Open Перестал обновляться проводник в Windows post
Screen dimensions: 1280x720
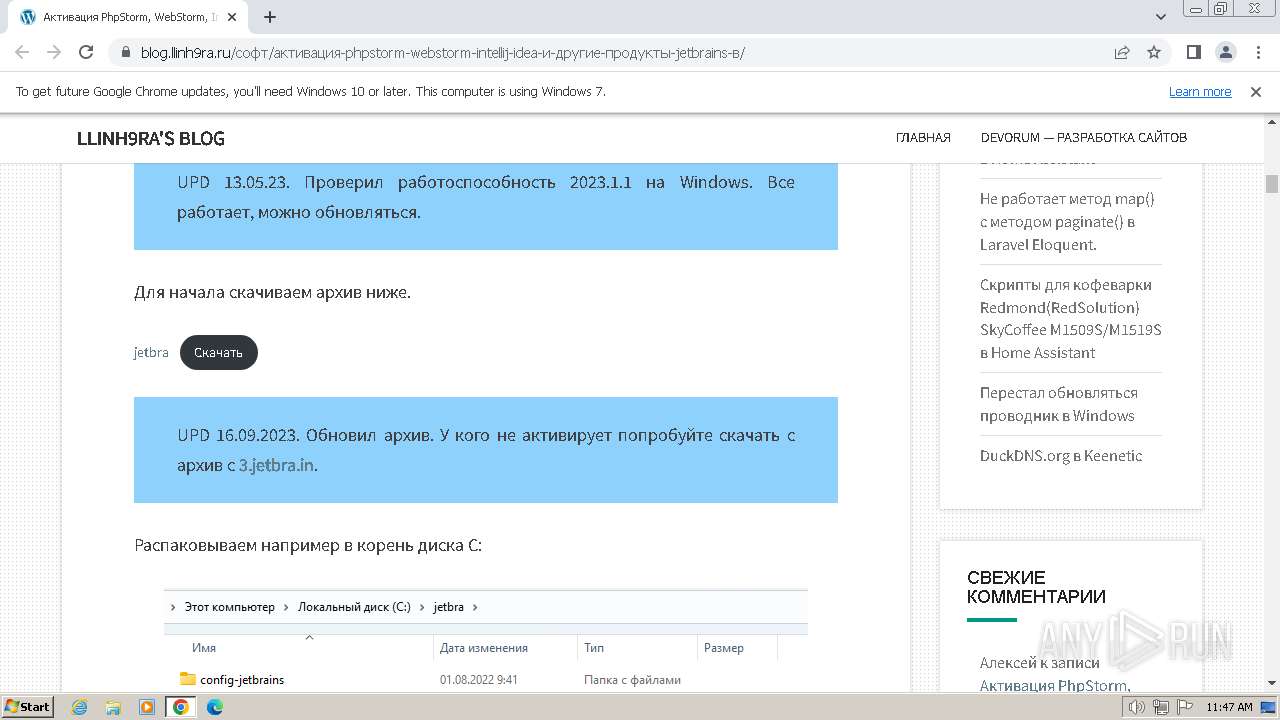click(1059, 404)
